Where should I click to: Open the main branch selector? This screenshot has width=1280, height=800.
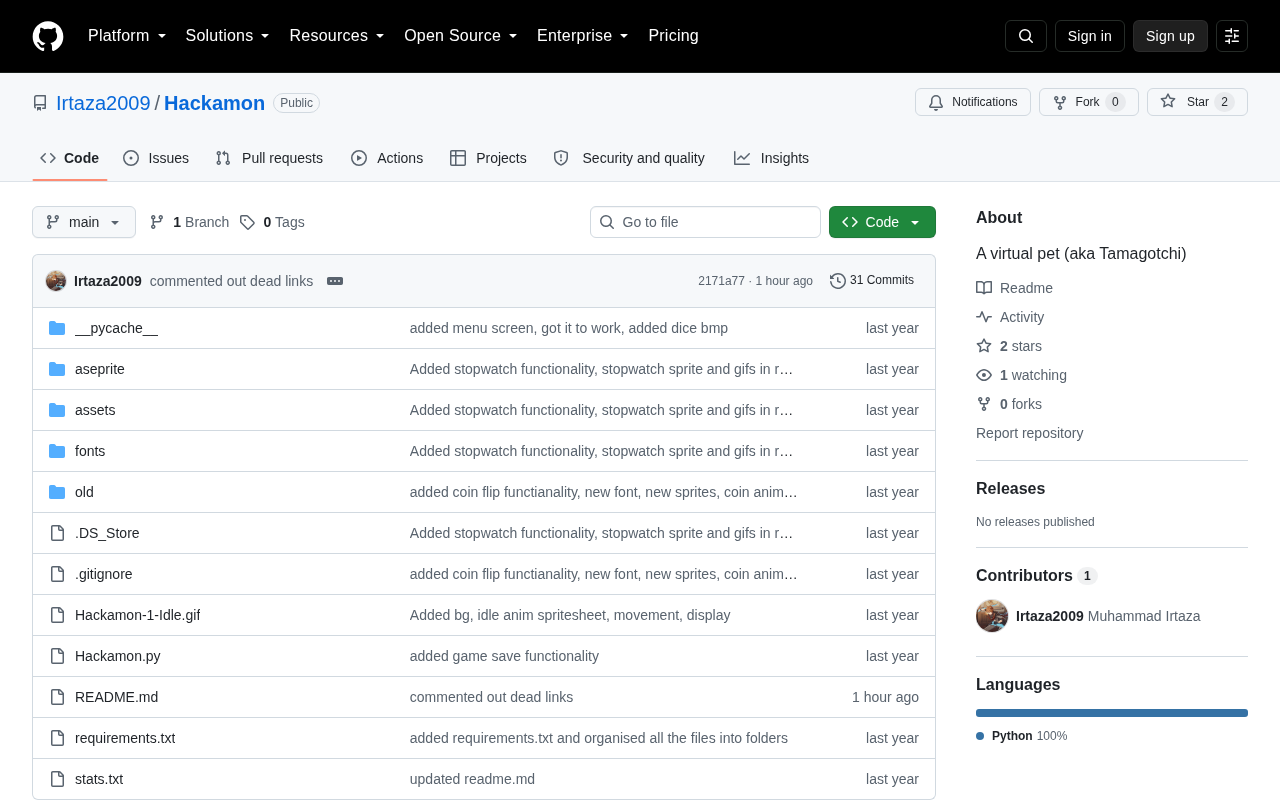click(84, 222)
